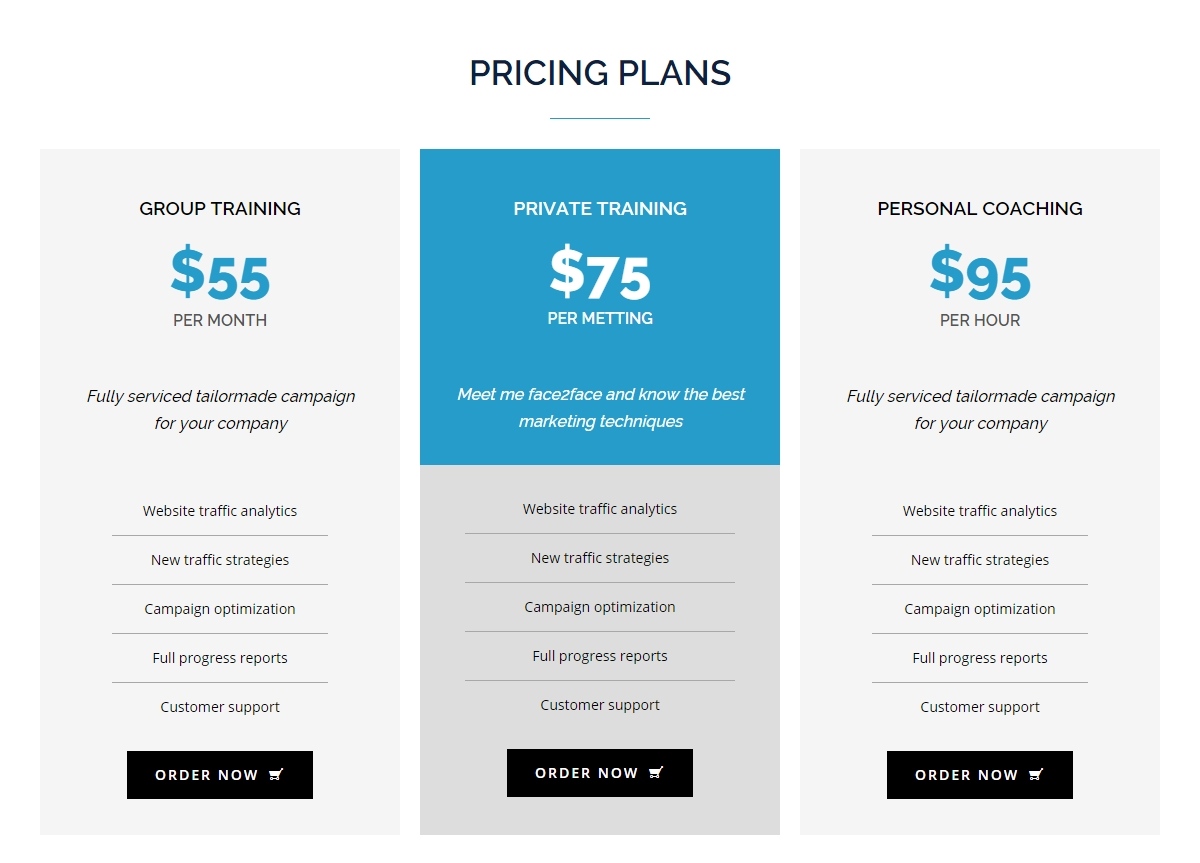Click the $55 price figure
Screen dimensions: 1200x863
(x=220, y=275)
